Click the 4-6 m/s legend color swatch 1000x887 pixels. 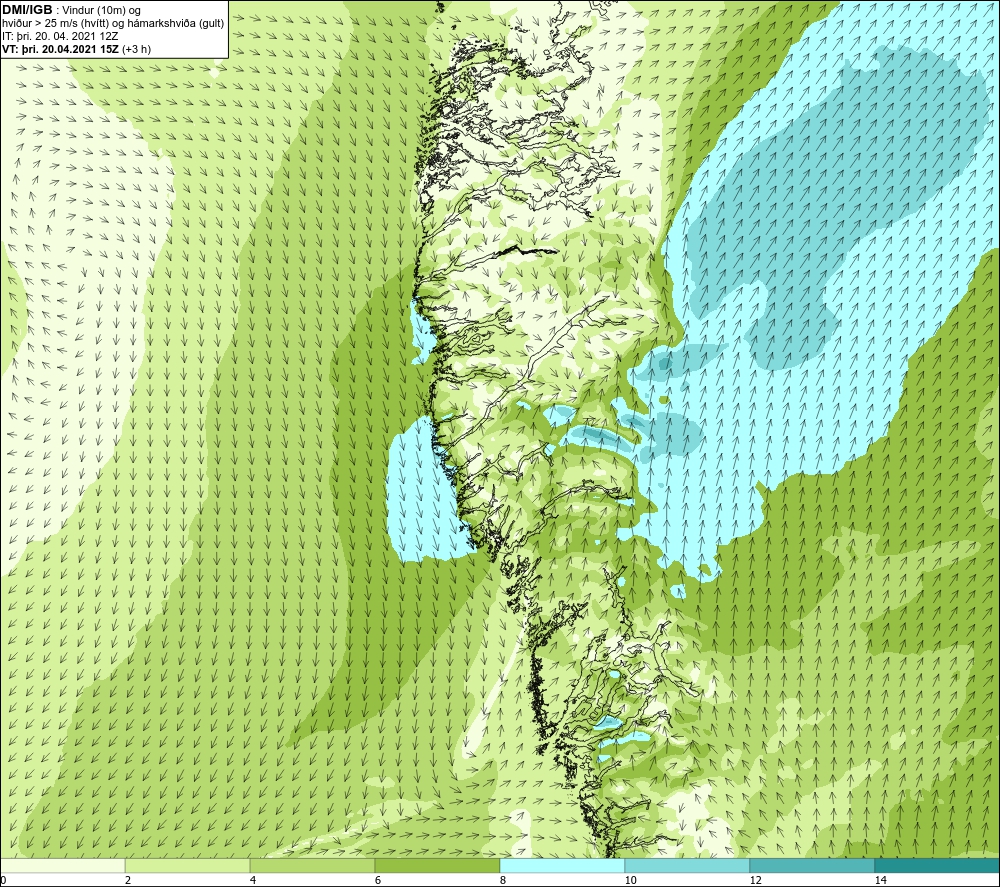(x=312, y=866)
